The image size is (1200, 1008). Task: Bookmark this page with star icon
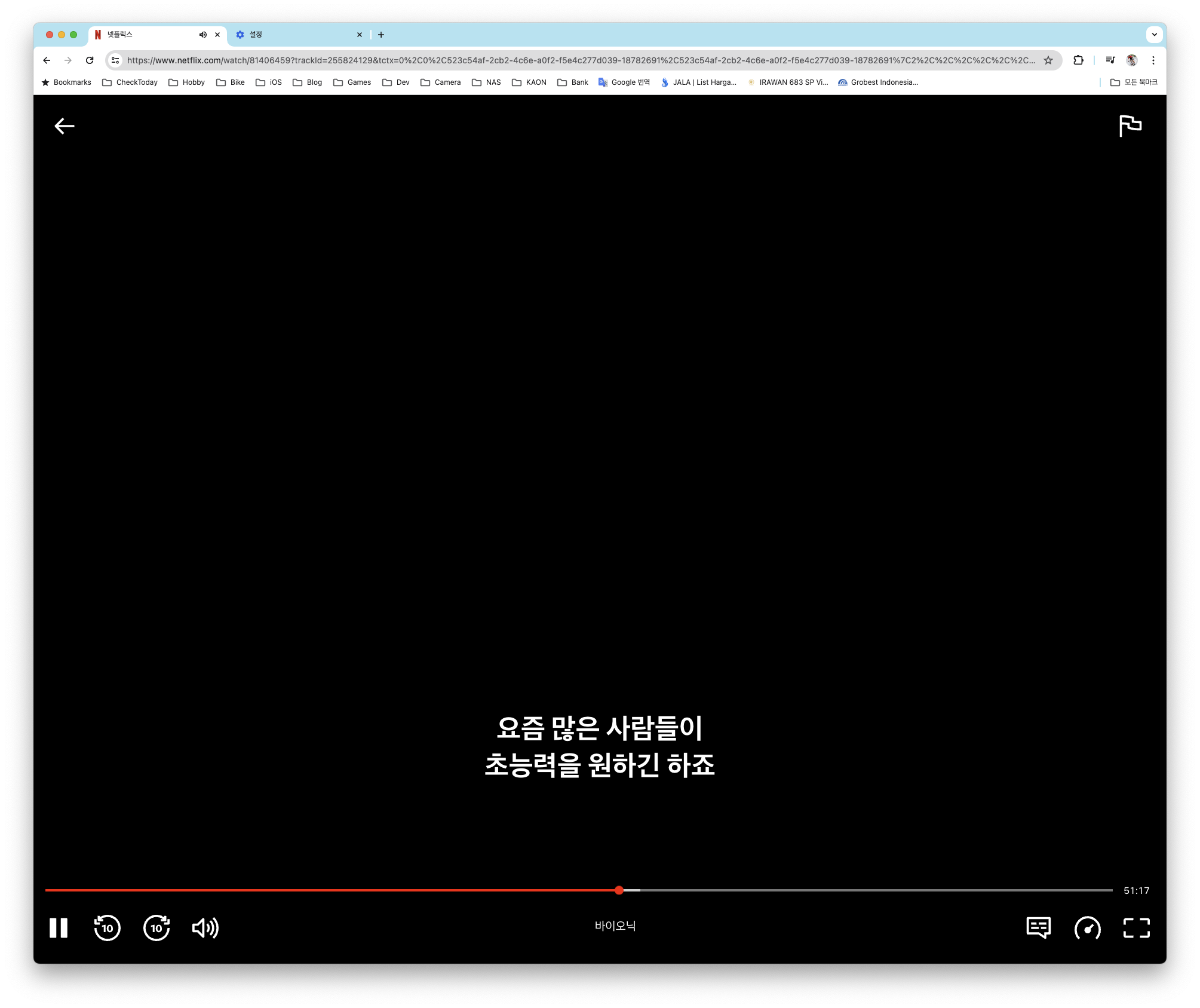1048,60
